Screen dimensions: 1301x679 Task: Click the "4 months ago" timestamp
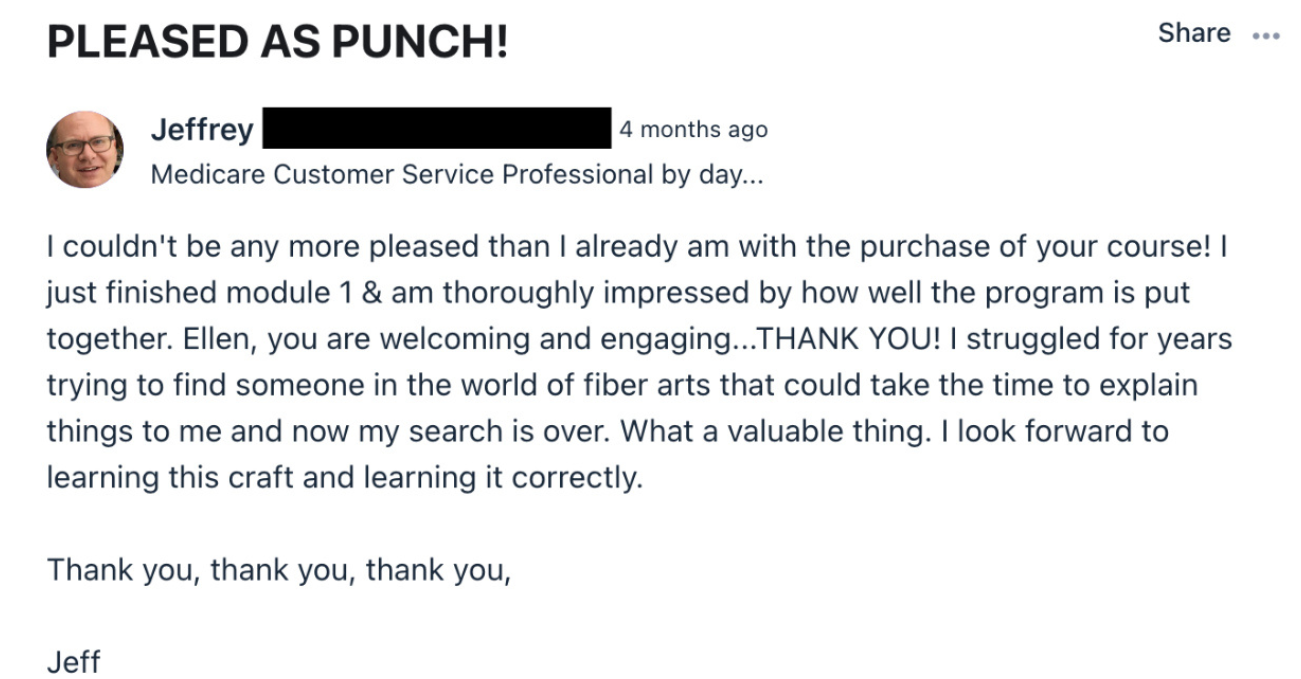click(693, 130)
